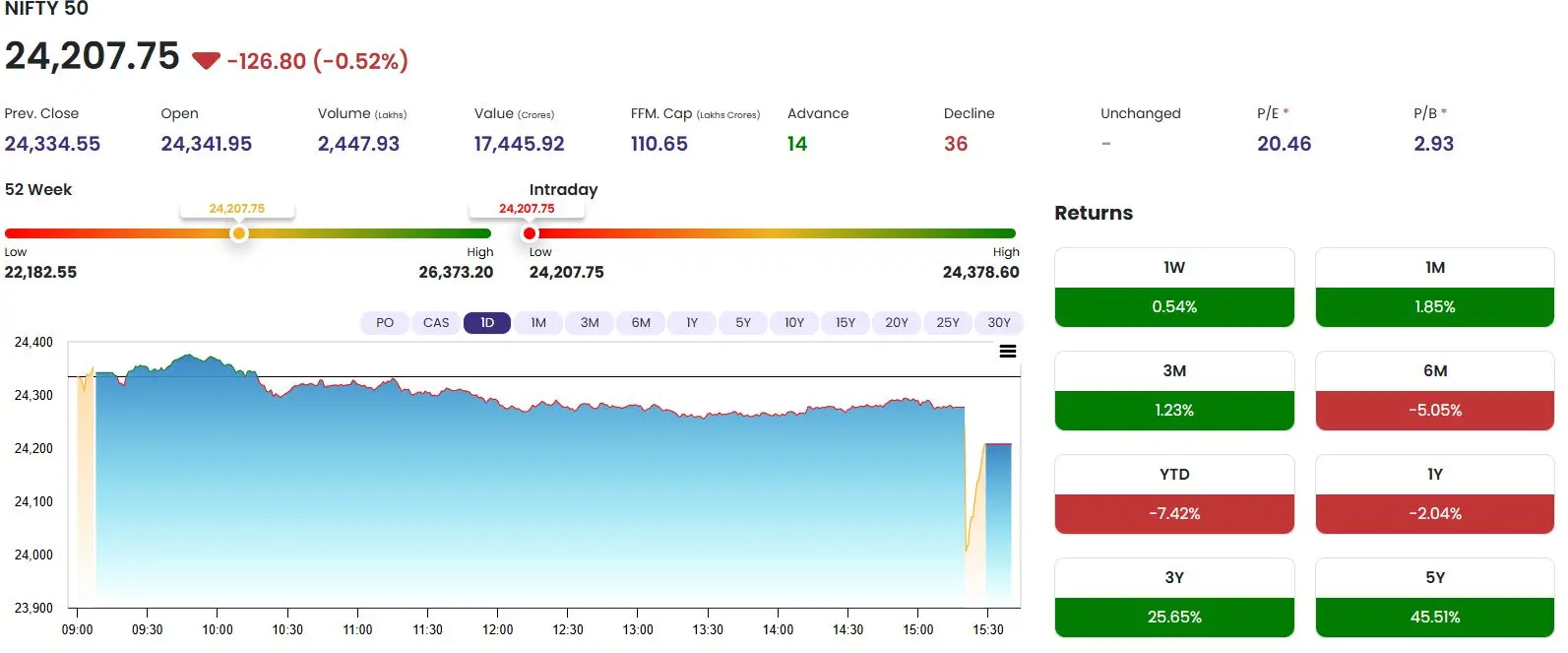
Task: Click the NIFTY 50 index price 24,207.75
Action: pos(93,56)
